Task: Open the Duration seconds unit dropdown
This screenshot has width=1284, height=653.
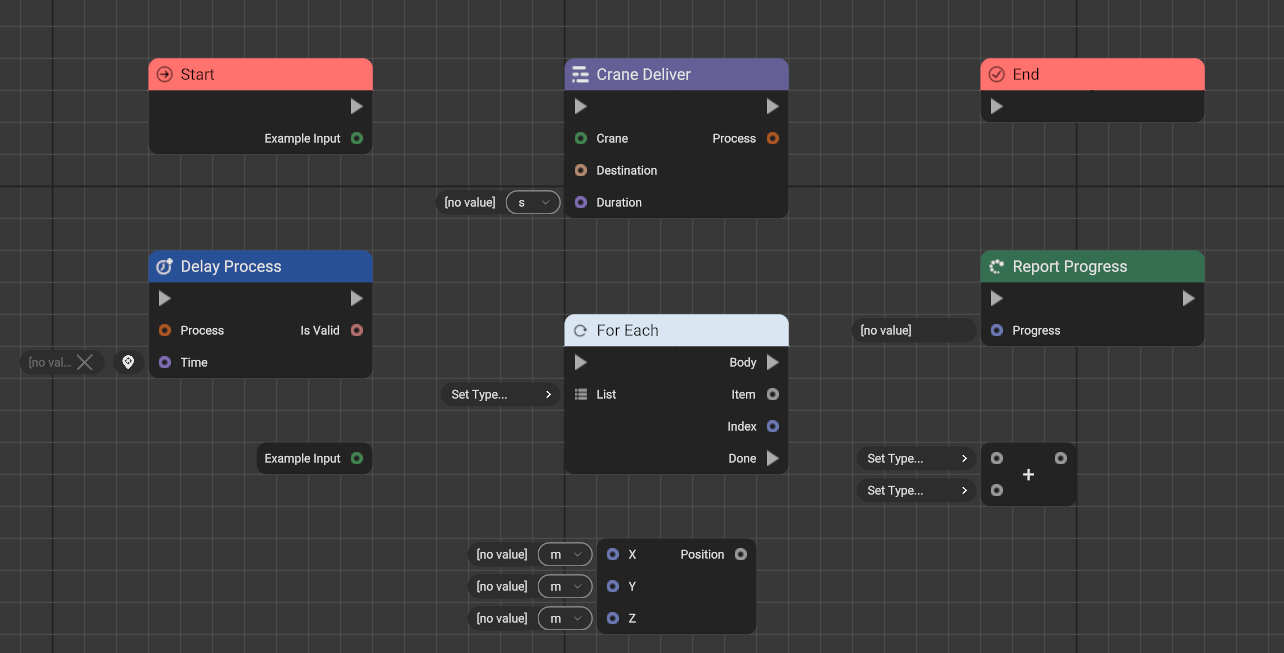Action: tap(533, 203)
